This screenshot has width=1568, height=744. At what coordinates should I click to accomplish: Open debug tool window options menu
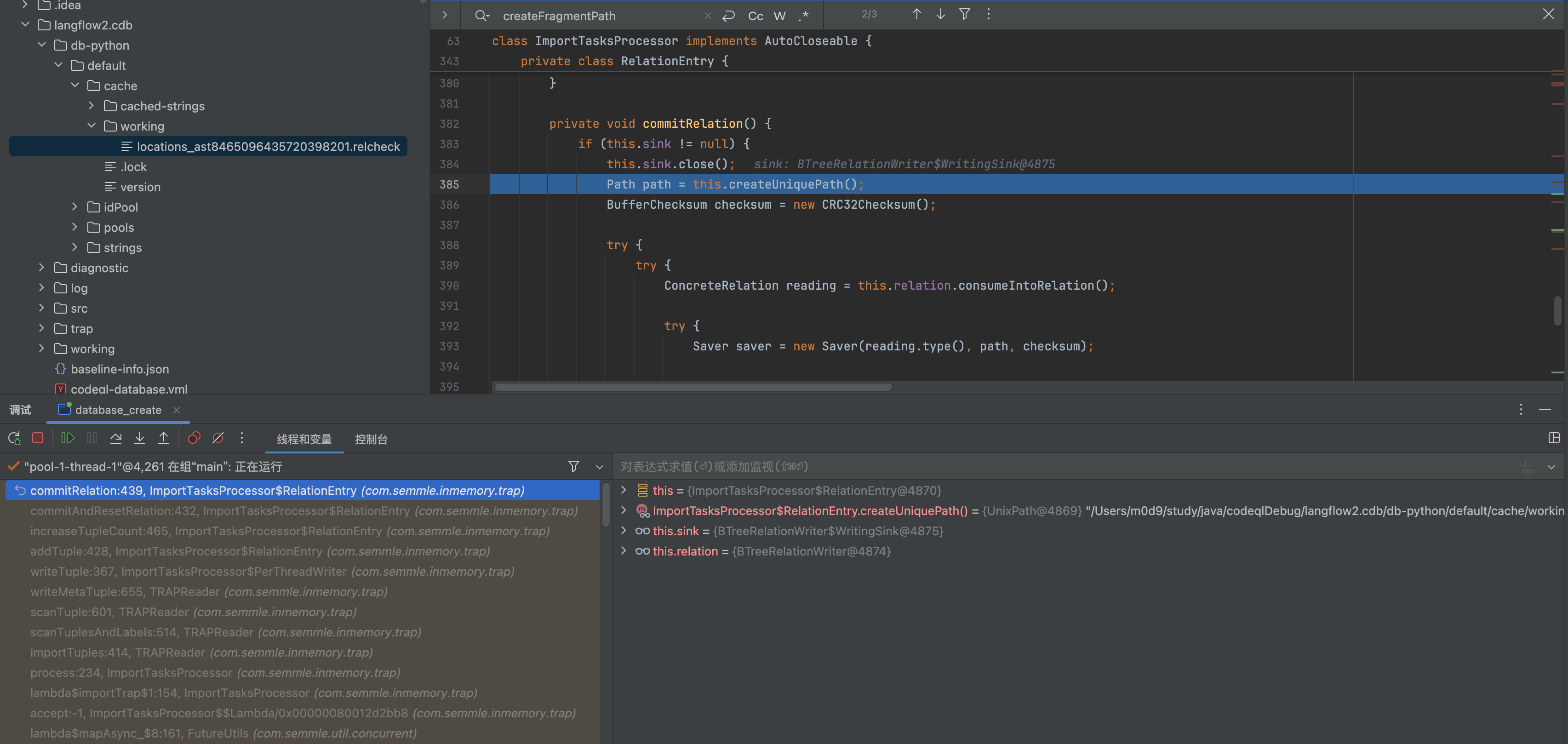click(x=1521, y=409)
